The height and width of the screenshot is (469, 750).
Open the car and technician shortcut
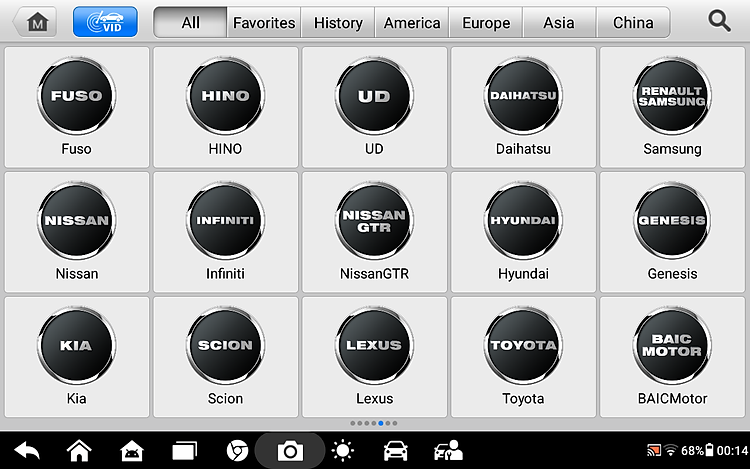tap(448, 450)
